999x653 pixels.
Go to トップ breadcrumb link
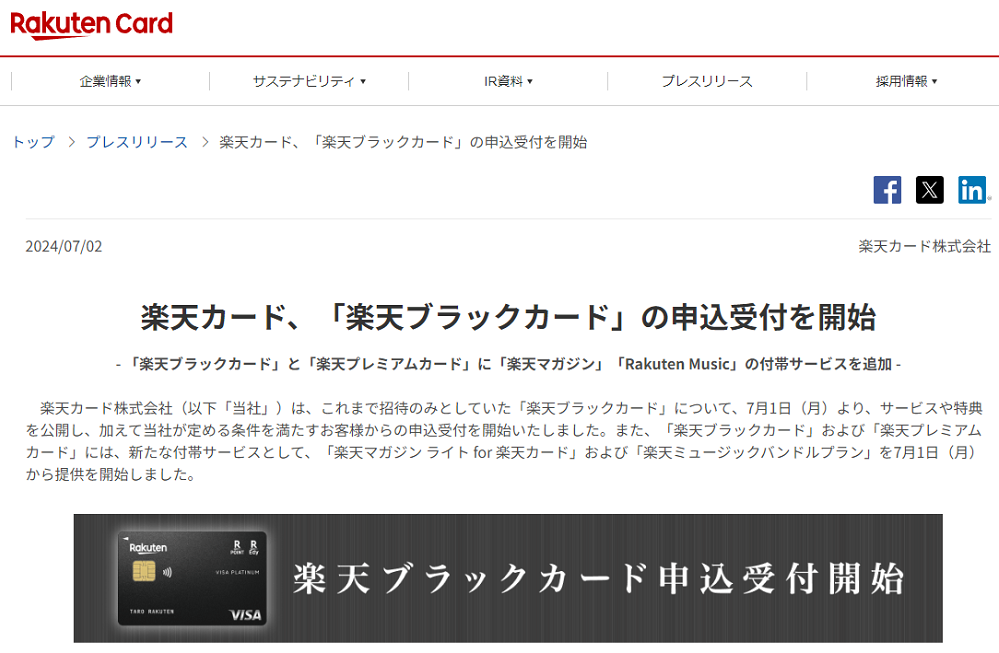pos(34,142)
